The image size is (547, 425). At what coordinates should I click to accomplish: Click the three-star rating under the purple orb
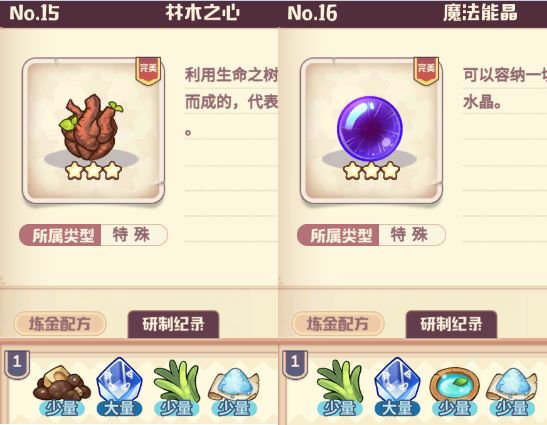[371, 171]
